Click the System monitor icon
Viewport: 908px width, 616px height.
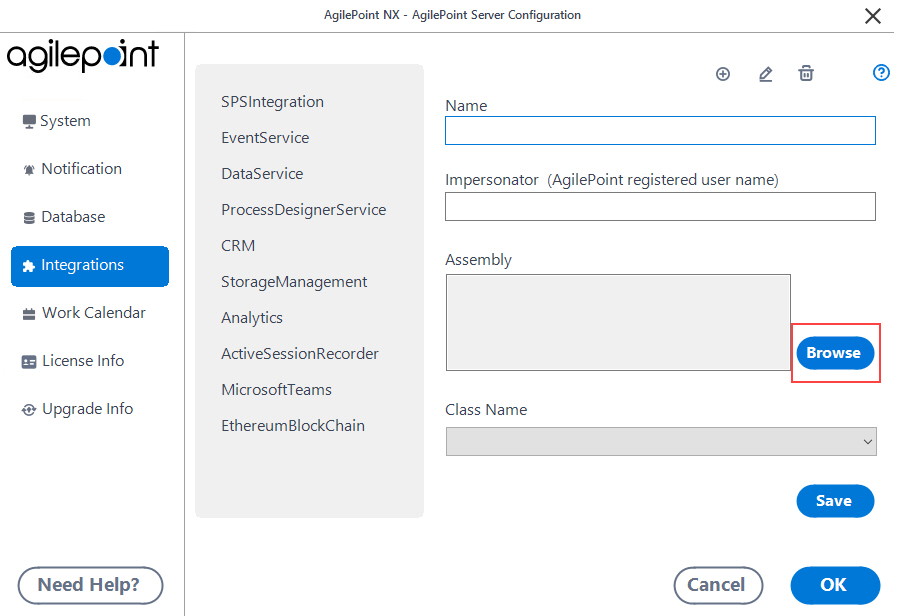pos(29,123)
